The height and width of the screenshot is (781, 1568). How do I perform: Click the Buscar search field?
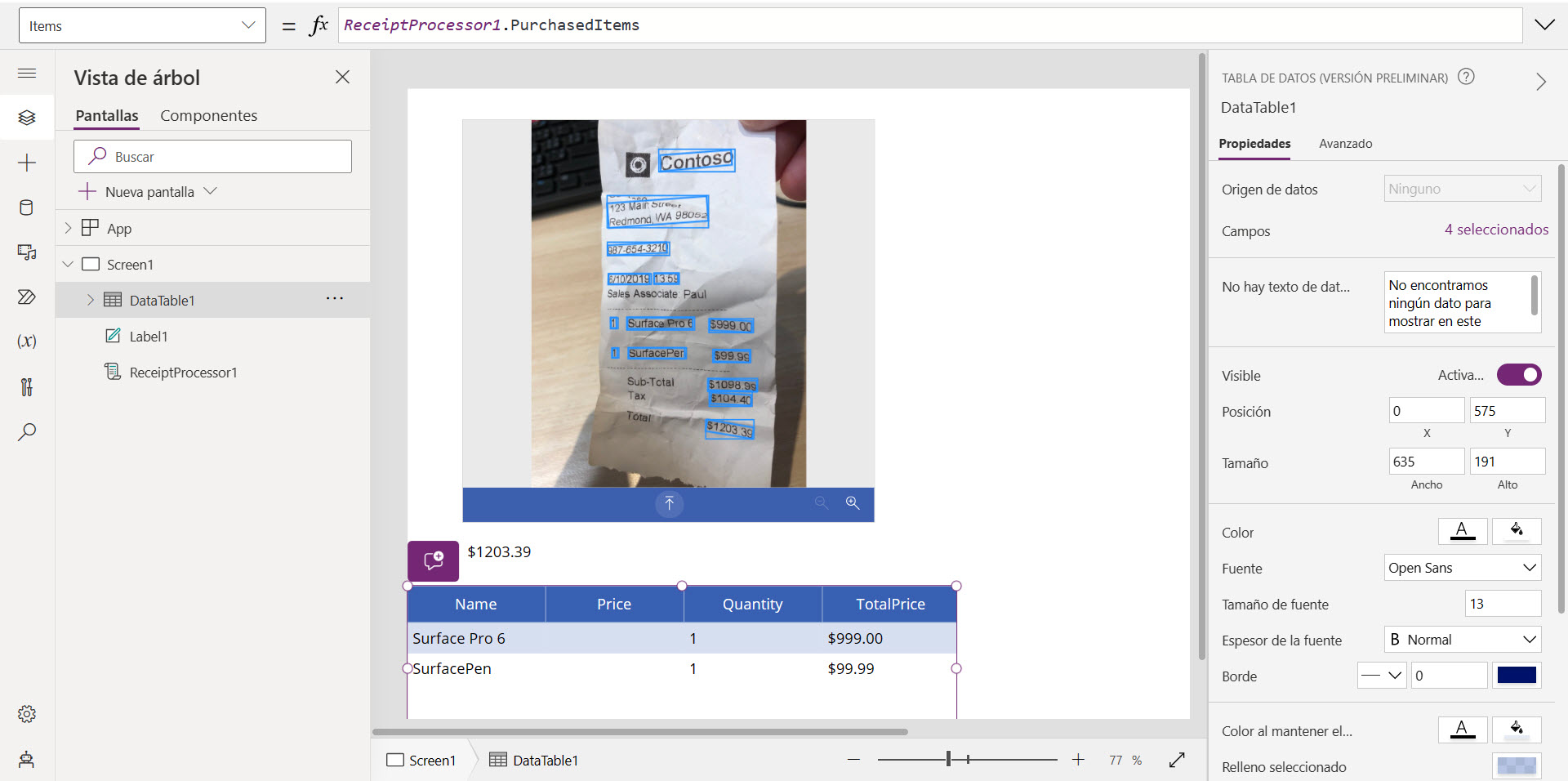tap(212, 156)
